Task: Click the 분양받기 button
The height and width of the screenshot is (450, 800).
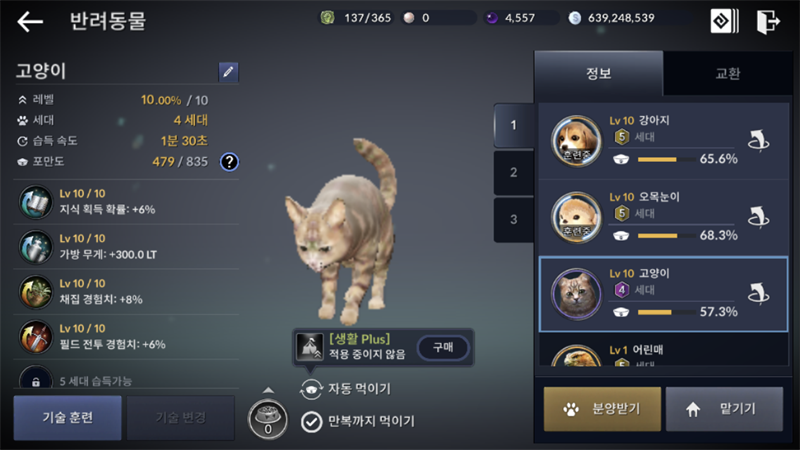Action: (602, 409)
